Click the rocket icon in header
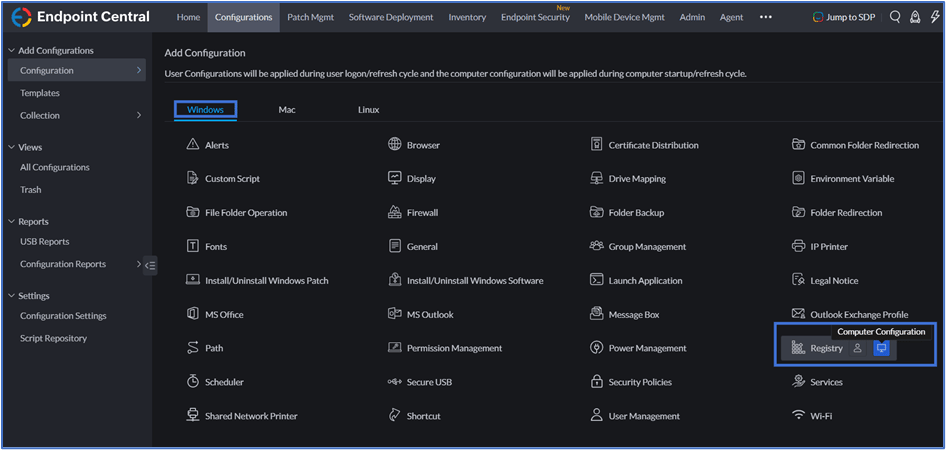Image resolution: width=946 pixels, height=450 pixels. coord(915,17)
